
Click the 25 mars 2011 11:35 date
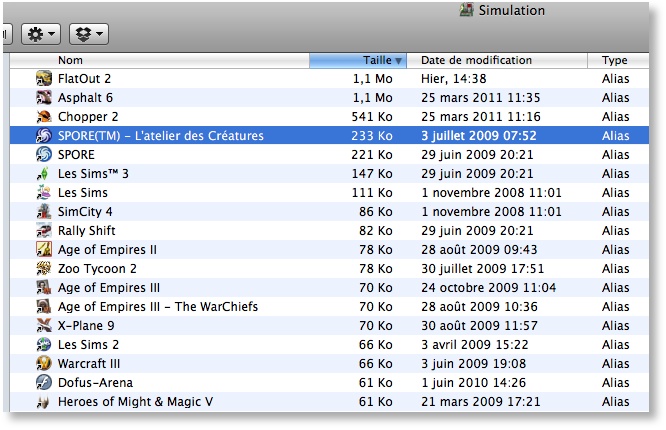[x=480, y=98]
